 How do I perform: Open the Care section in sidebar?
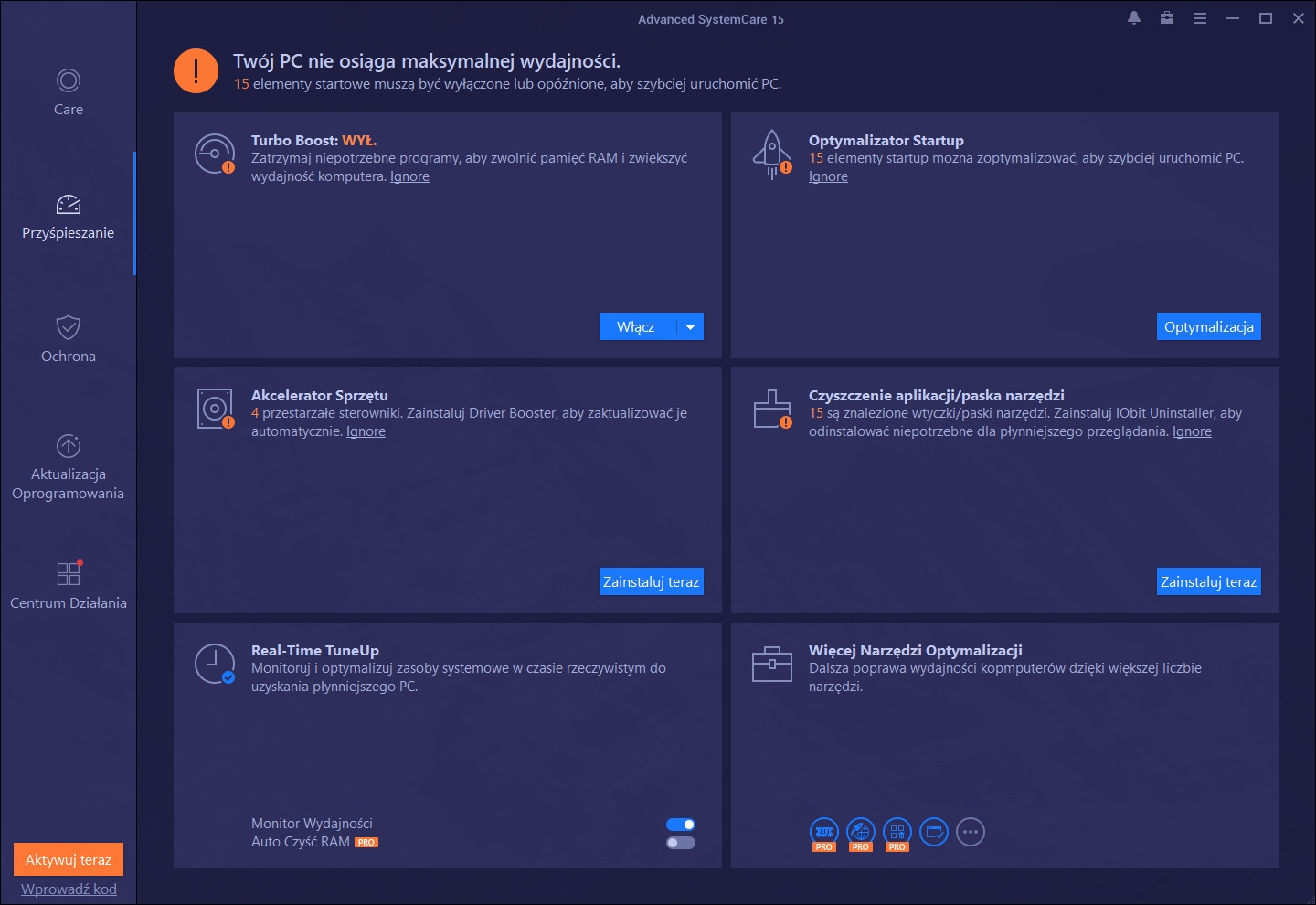[x=69, y=92]
